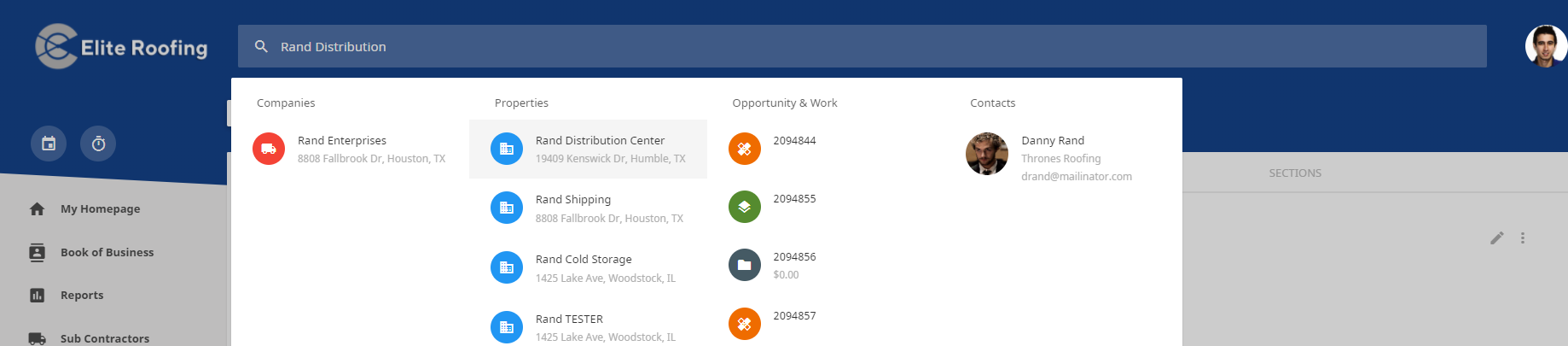Click the Companies column heading

pos(286,103)
